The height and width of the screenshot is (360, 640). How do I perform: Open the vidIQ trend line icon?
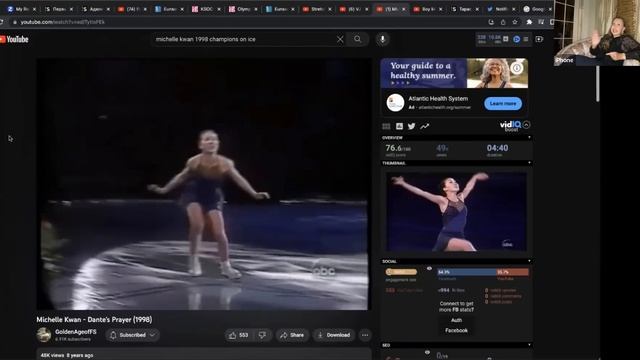pyautogui.click(x=424, y=126)
